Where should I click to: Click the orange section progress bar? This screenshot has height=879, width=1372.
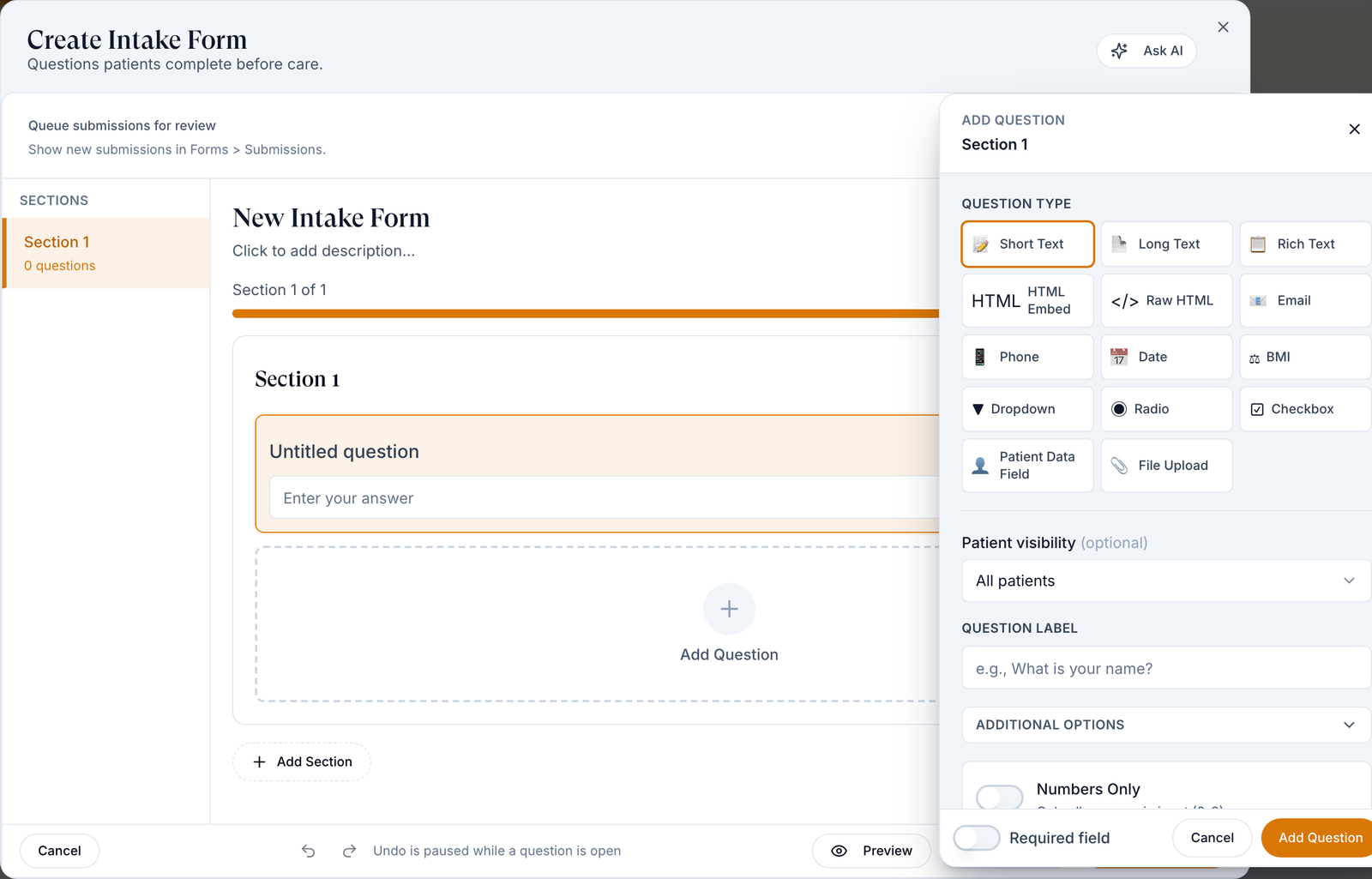coord(586,314)
